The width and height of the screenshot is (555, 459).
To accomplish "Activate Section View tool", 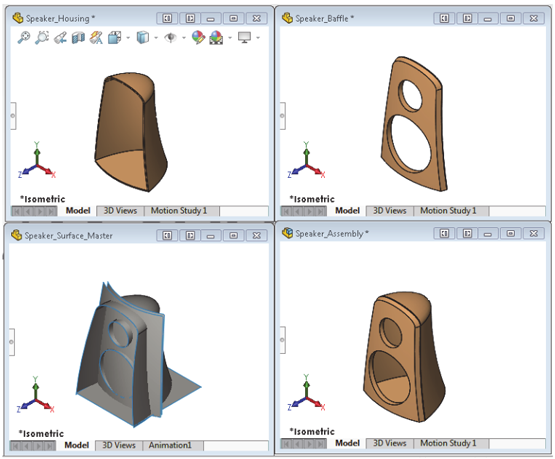I will (x=78, y=38).
